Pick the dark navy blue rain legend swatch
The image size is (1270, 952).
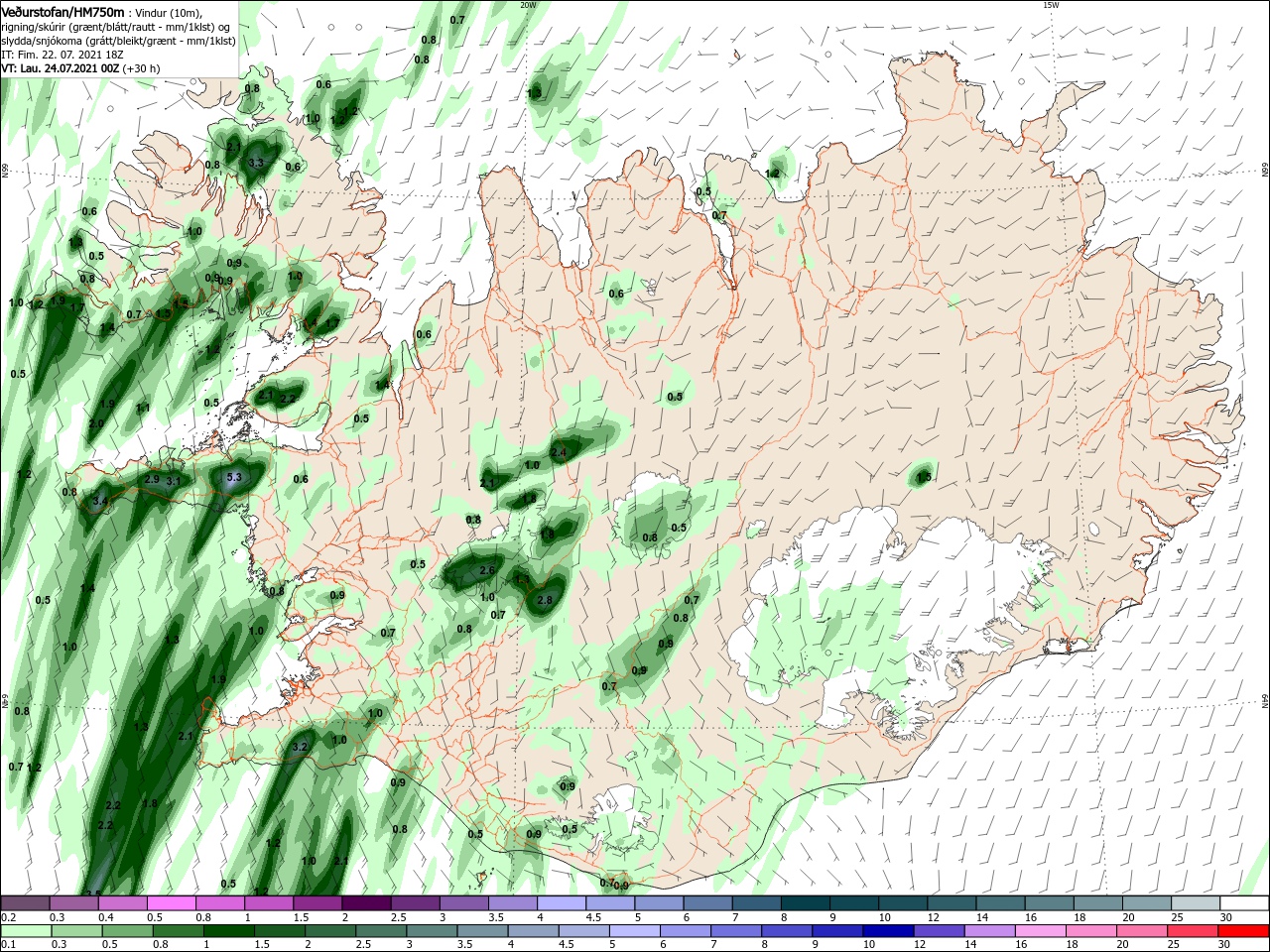[x=887, y=931]
